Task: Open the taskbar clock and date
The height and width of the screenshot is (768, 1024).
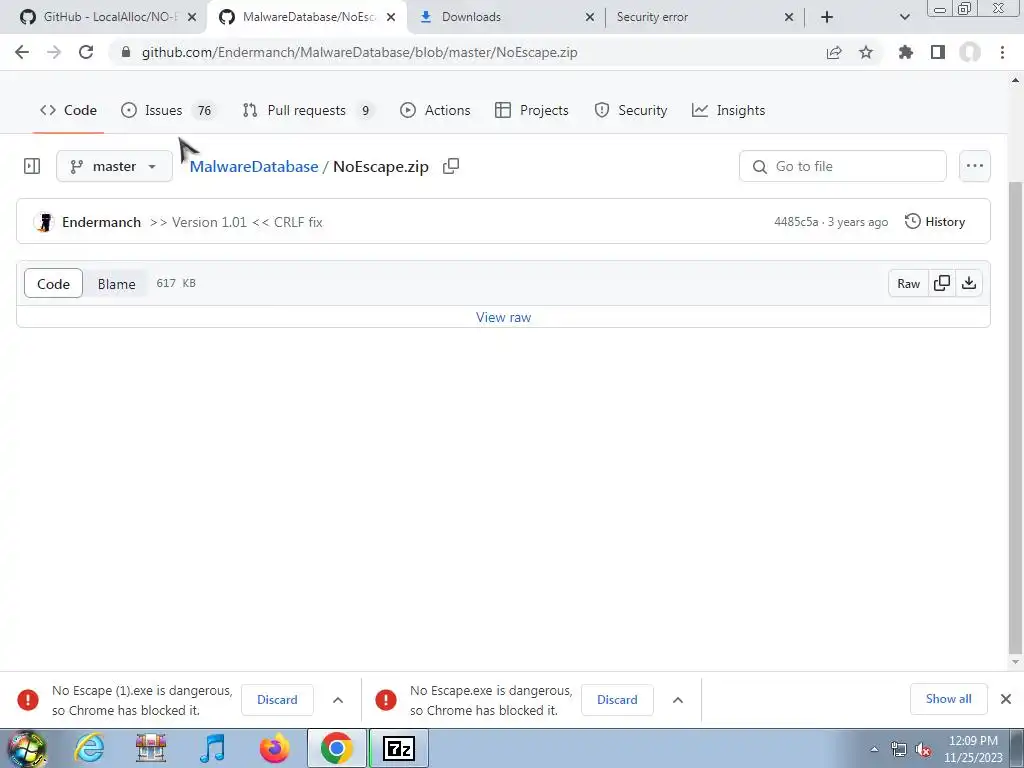Action: [973, 749]
